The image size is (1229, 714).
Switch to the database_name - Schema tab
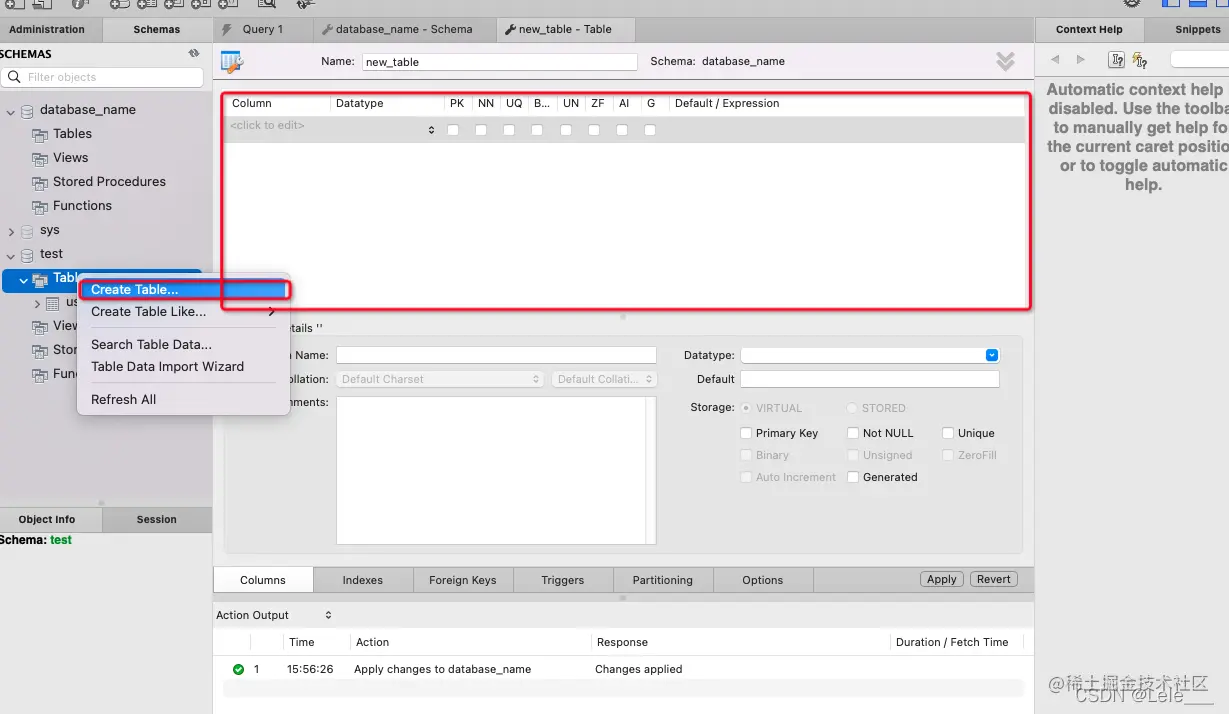tap(404, 29)
